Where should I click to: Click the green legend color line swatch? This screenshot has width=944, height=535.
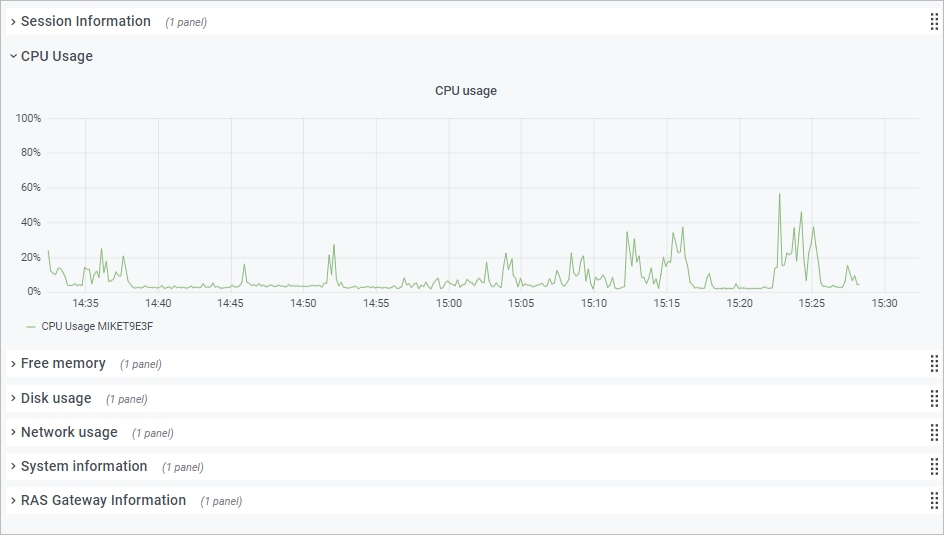(31, 327)
